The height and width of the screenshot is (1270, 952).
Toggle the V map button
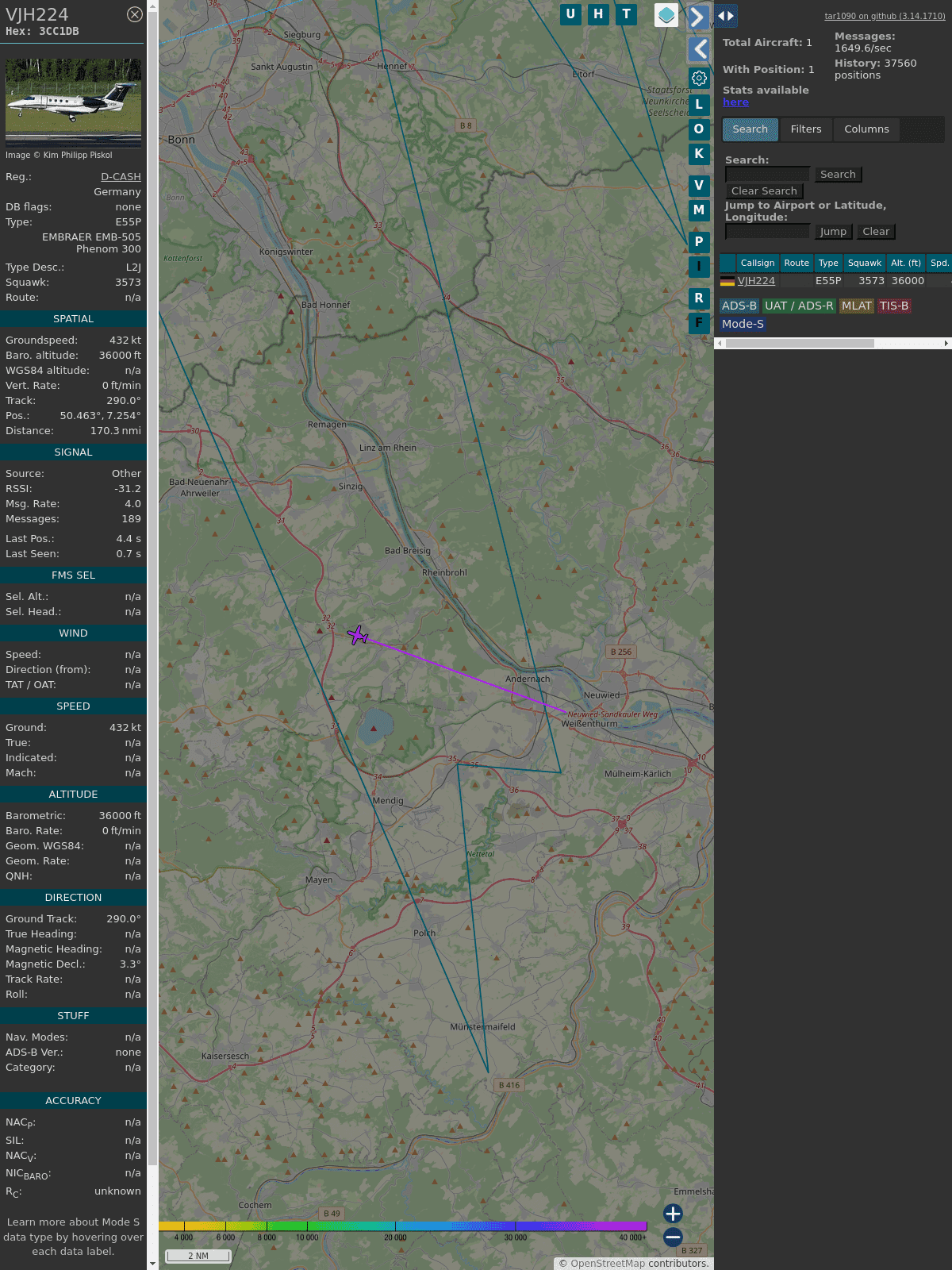(699, 185)
